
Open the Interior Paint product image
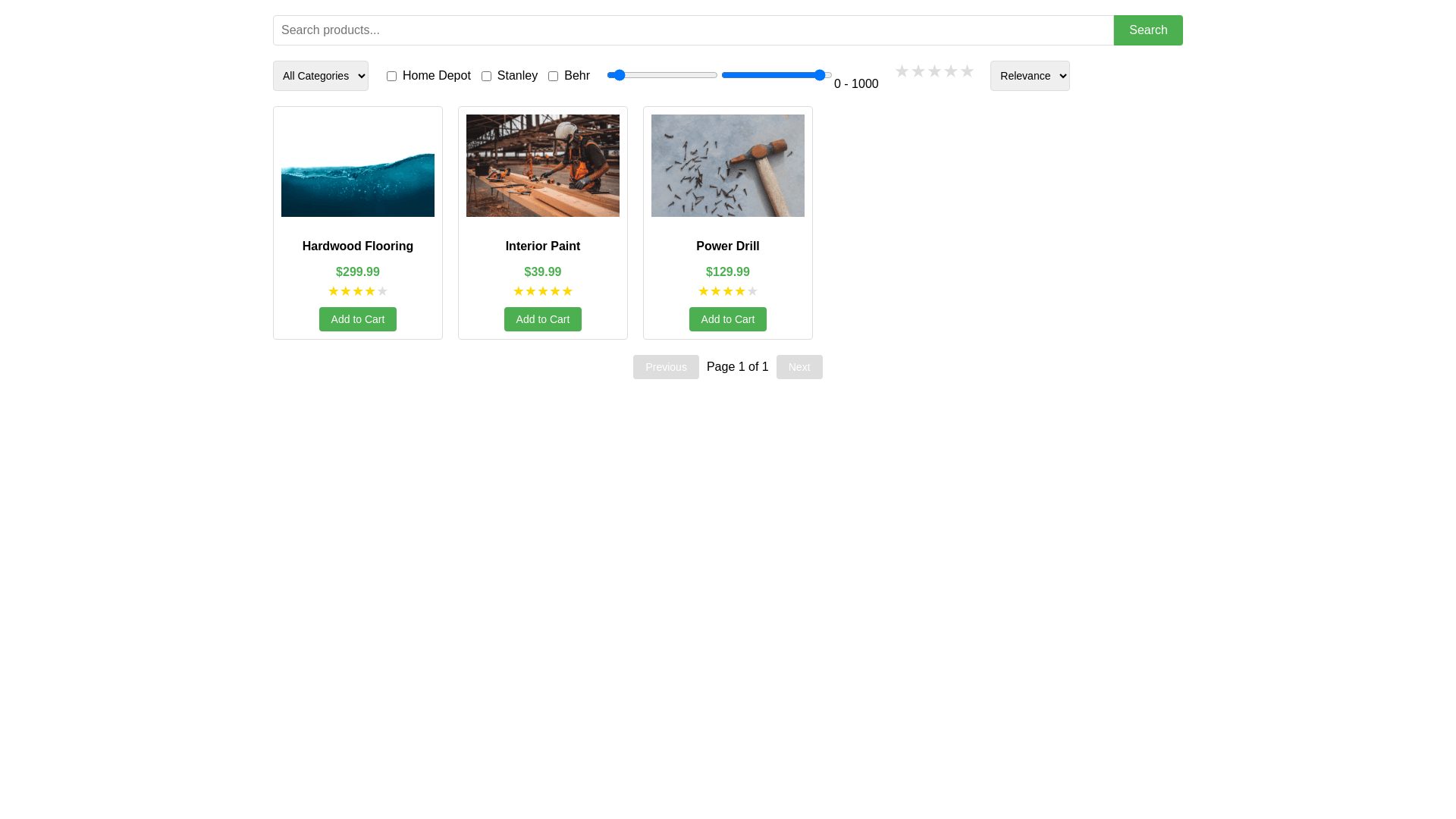[543, 165]
